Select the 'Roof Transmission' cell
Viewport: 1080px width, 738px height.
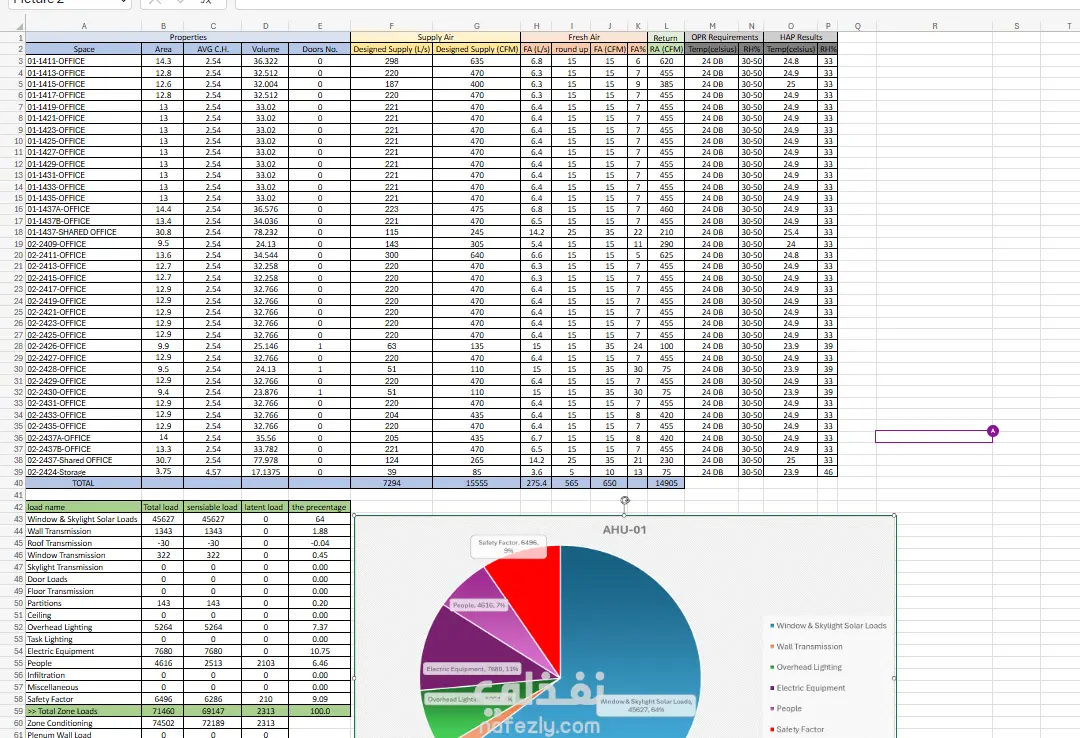pos(84,543)
